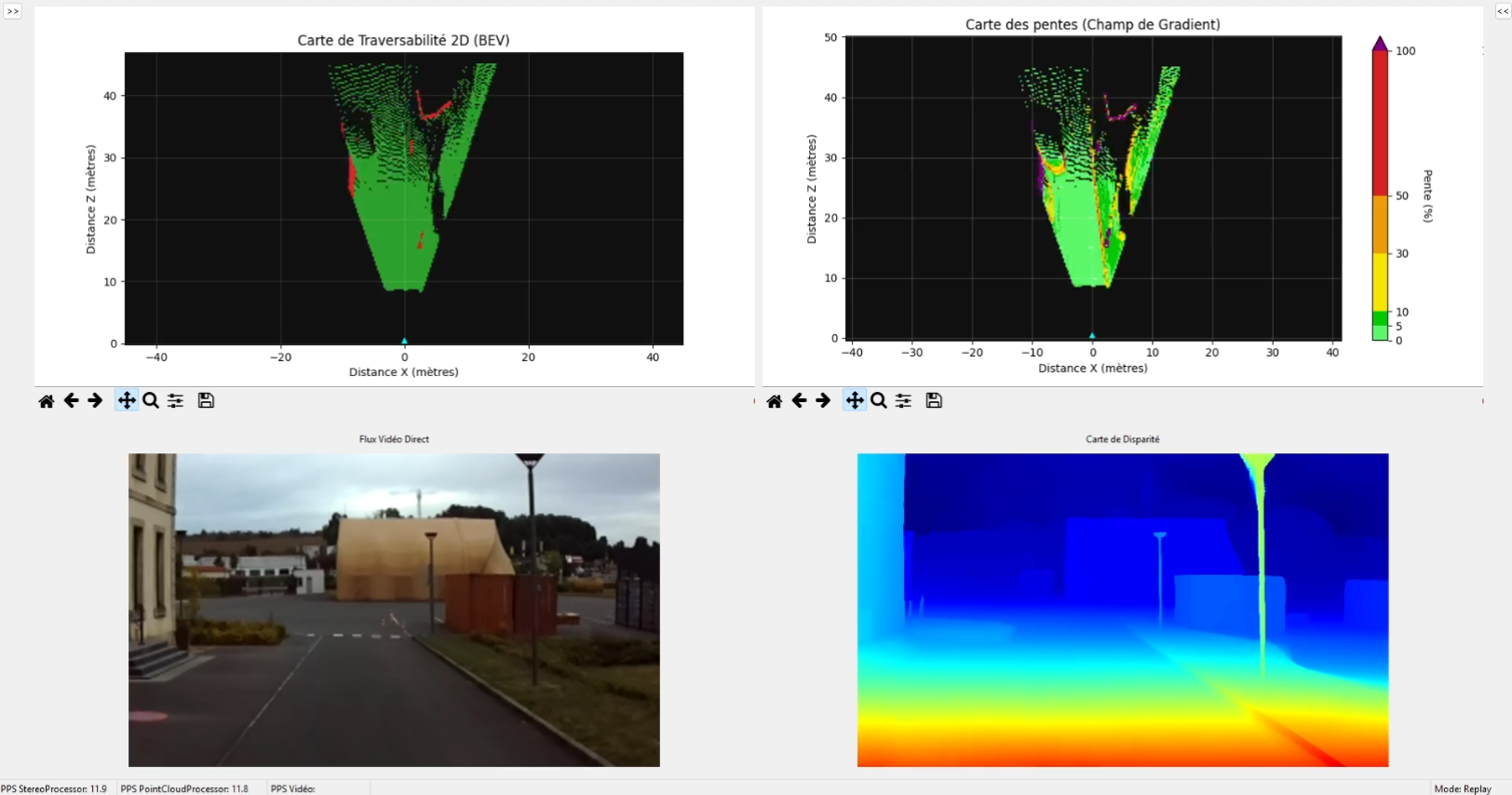This screenshot has height=795, width=1512.
Task: Reset the traversability map view with Home
Action: pos(47,401)
